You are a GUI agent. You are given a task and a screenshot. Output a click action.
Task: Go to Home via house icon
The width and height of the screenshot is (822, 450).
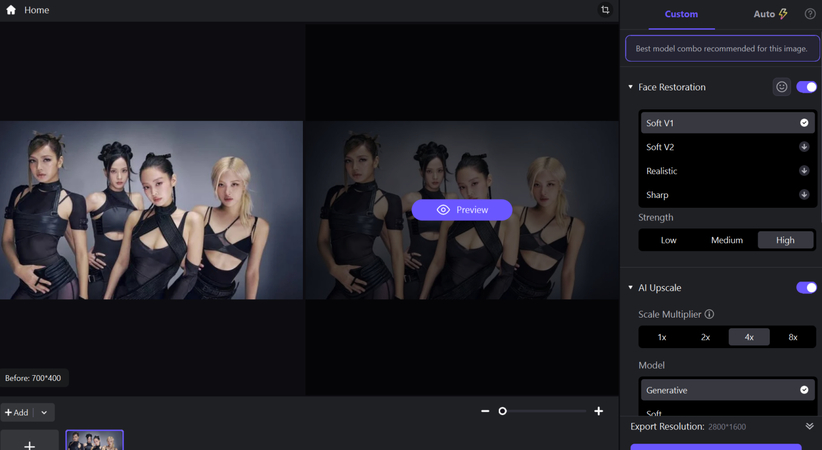pyautogui.click(x=11, y=10)
